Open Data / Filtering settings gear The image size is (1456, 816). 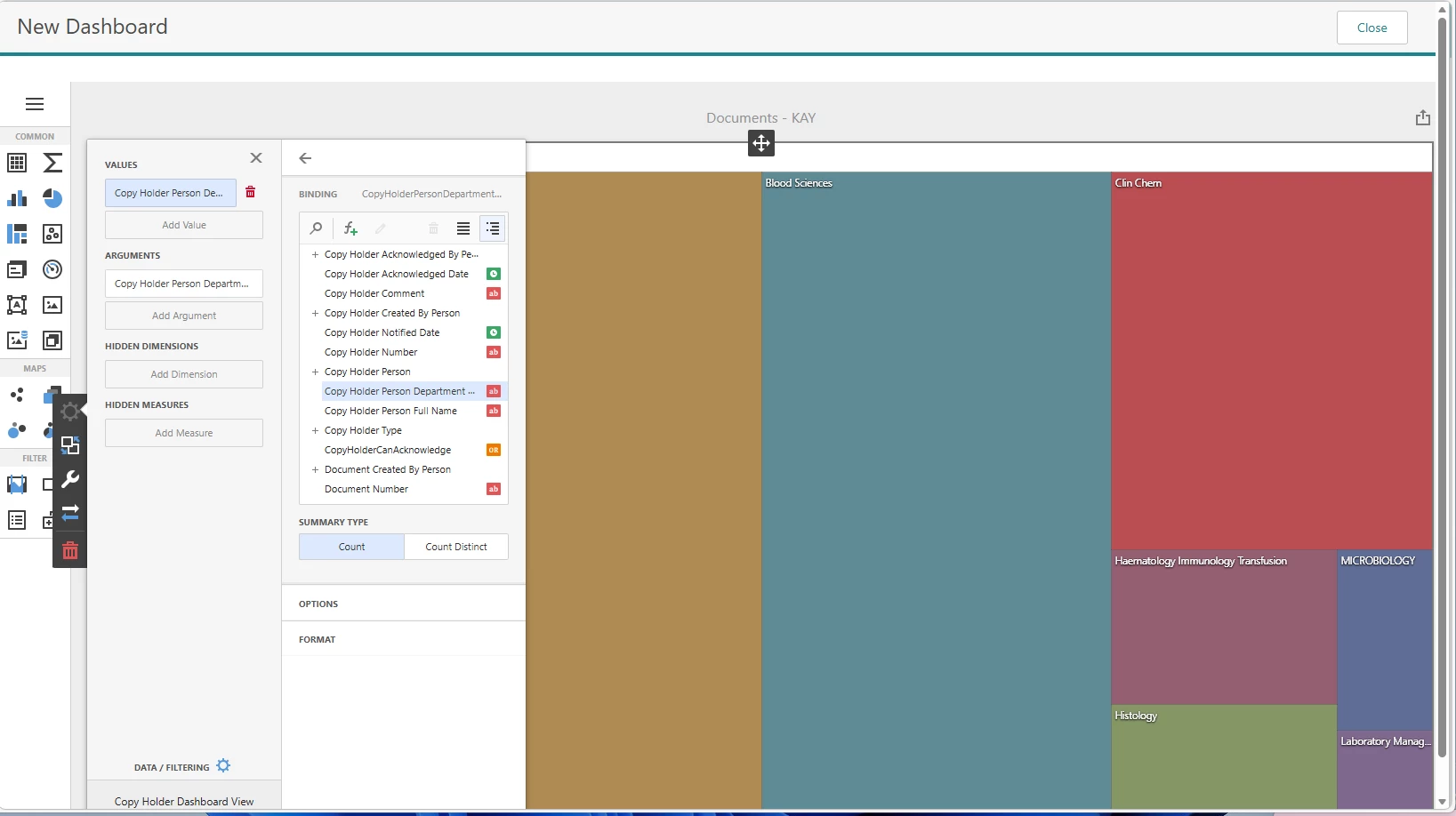coord(223,765)
